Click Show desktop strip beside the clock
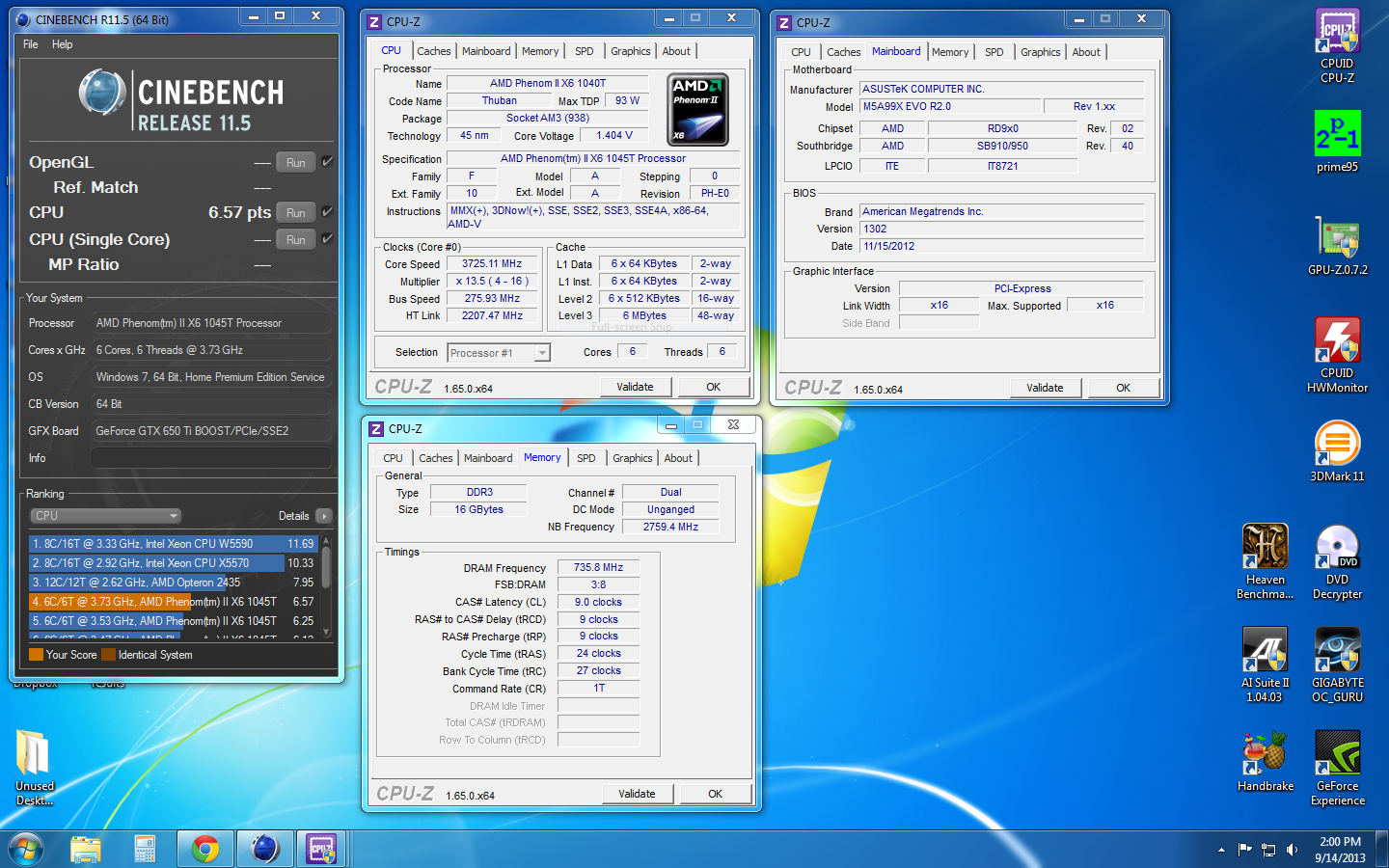 [x=1382, y=850]
